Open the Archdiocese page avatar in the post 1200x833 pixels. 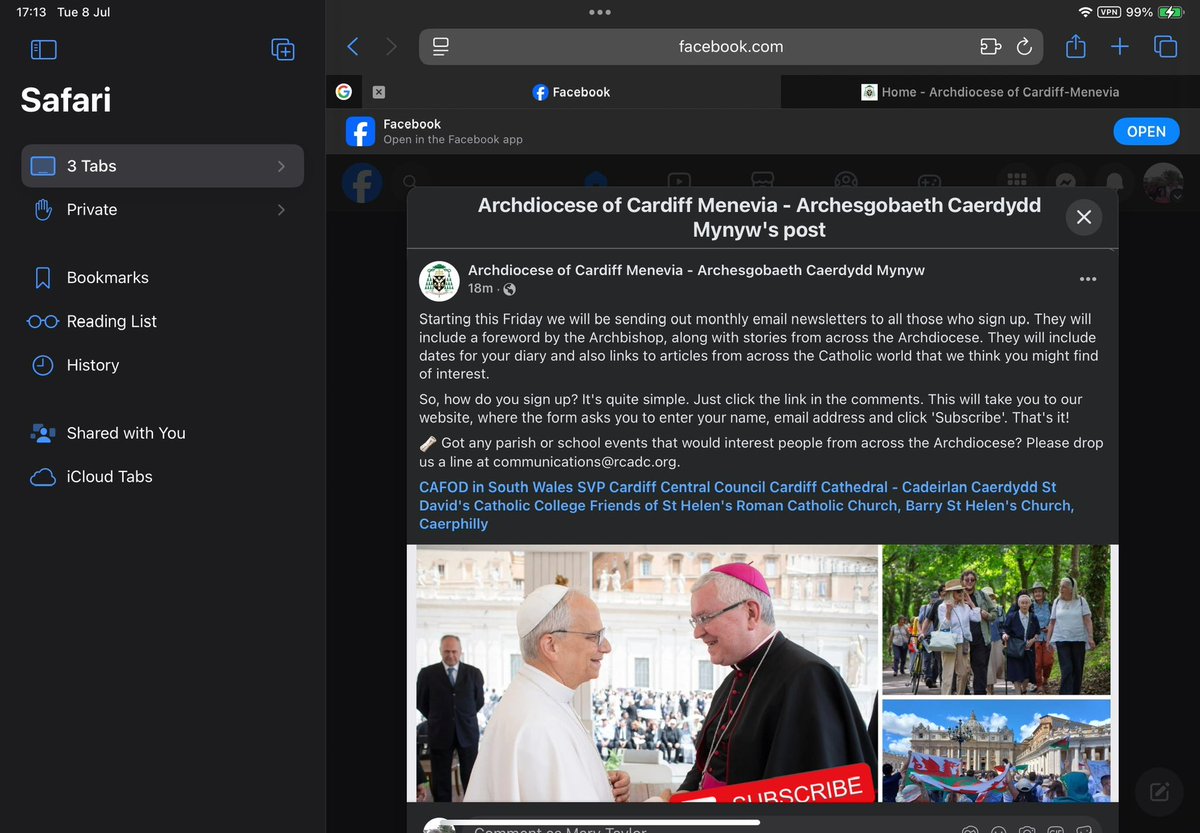click(439, 281)
